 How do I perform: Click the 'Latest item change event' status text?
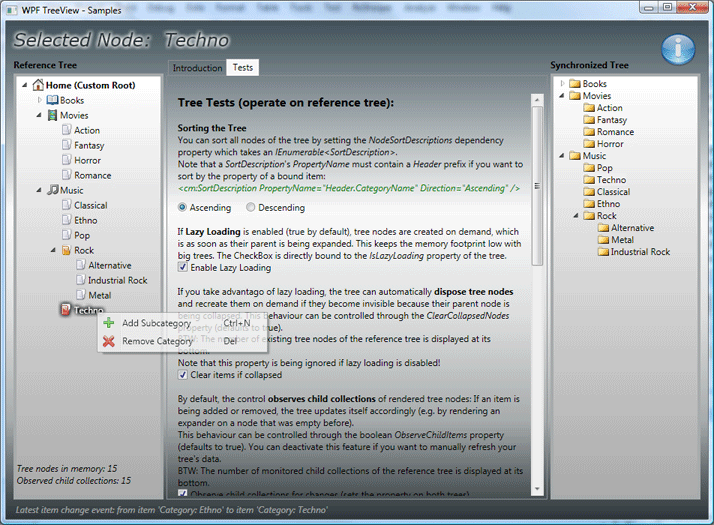coord(171,510)
